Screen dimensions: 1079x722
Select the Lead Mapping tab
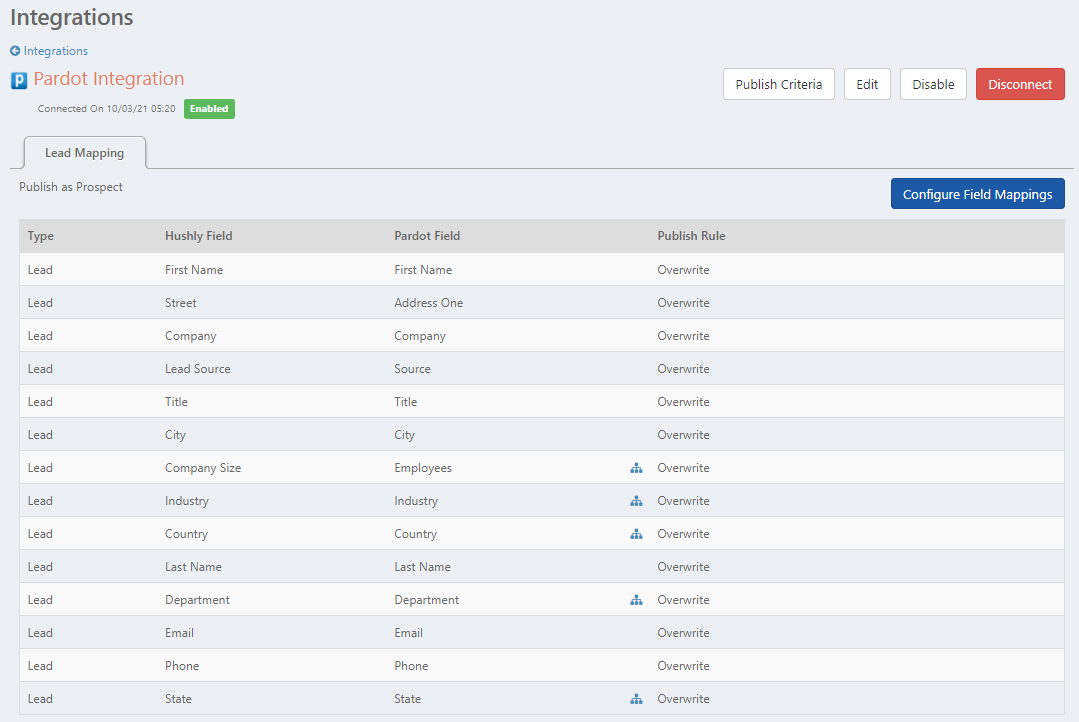point(85,153)
